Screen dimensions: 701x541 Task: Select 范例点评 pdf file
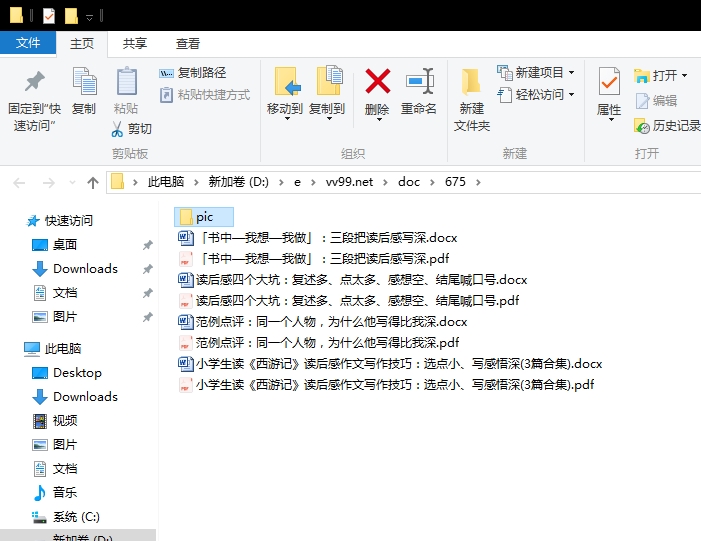[318, 342]
